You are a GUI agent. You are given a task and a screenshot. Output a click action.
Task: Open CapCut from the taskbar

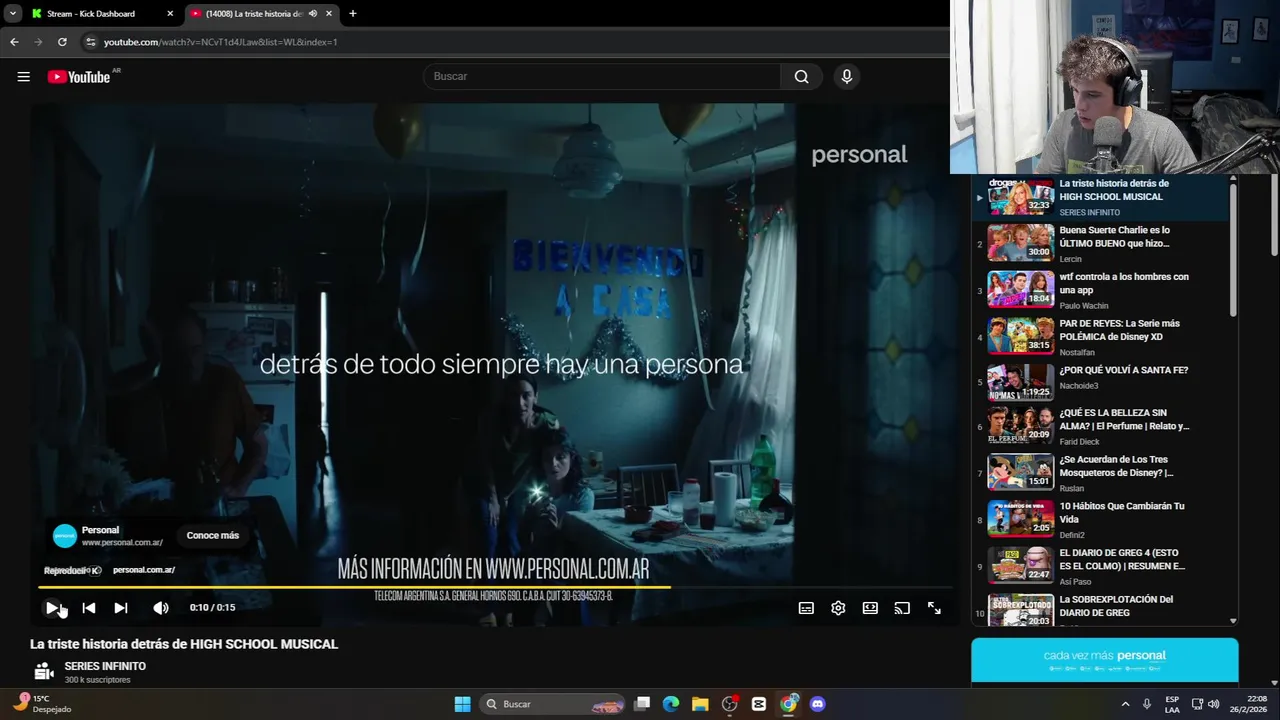click(x=759, y=704)
